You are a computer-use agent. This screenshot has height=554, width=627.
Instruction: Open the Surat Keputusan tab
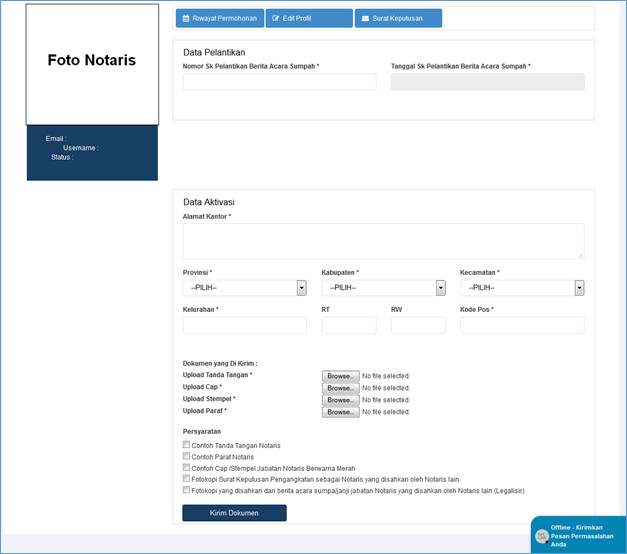point(398,18)
